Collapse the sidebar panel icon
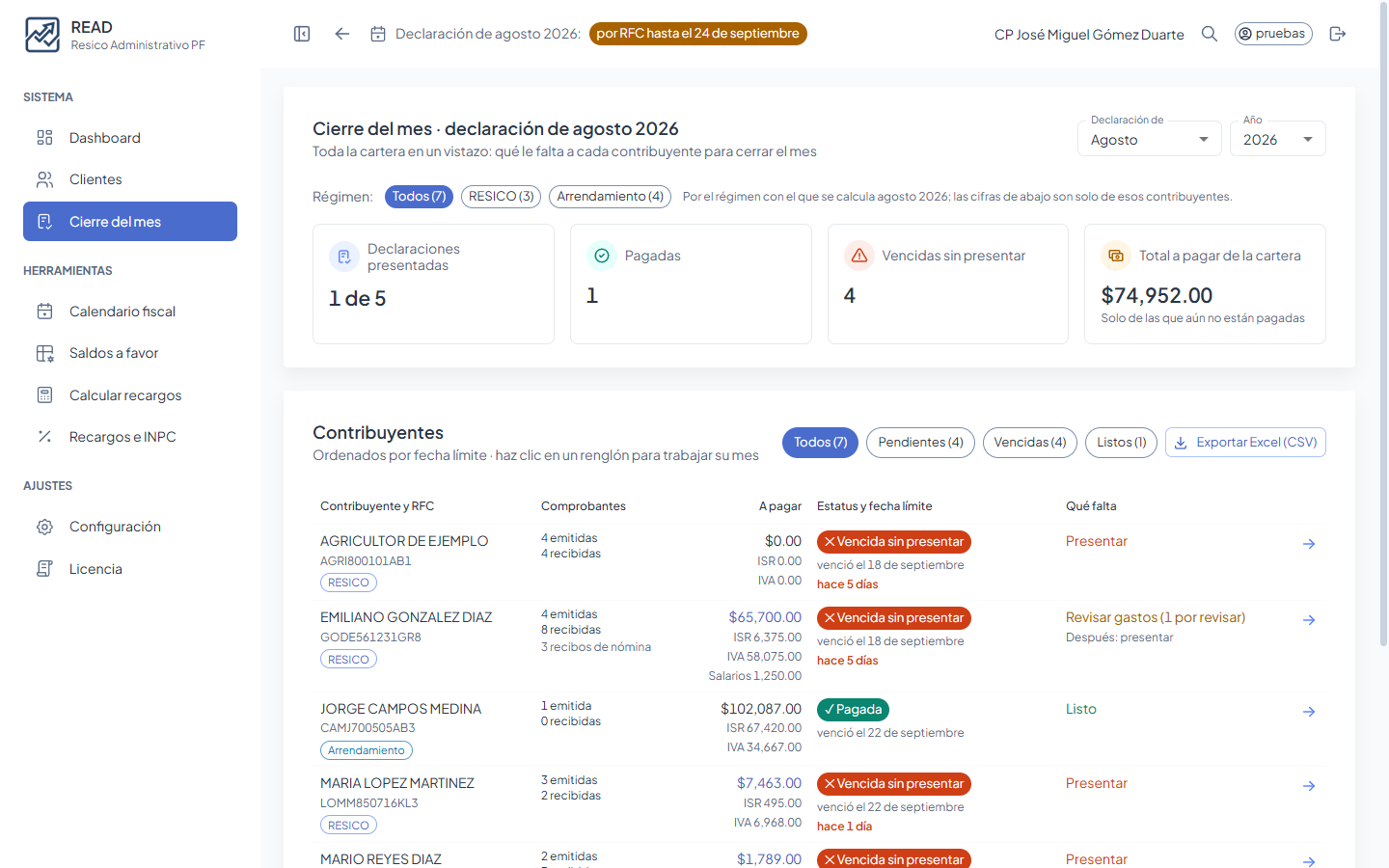The width and height of the screenshot is (1389, 868). pos(302,34)
